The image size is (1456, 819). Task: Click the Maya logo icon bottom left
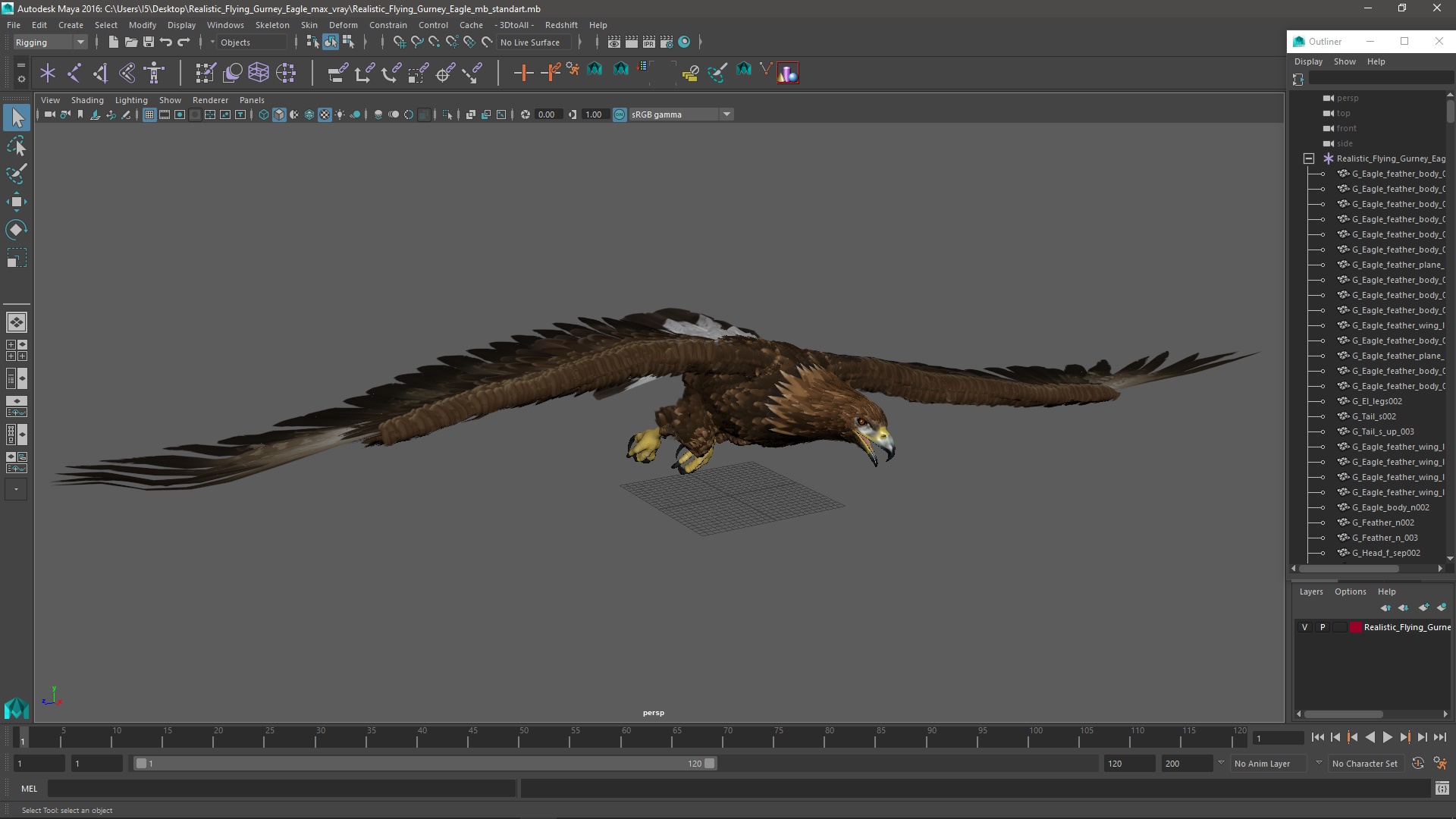[x=16, y=708]
